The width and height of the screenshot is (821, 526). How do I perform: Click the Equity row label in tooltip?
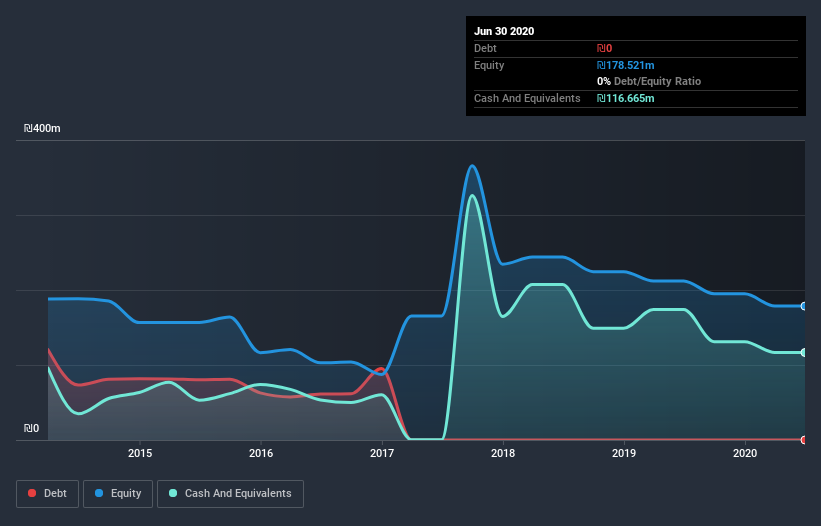click(489, 65)
